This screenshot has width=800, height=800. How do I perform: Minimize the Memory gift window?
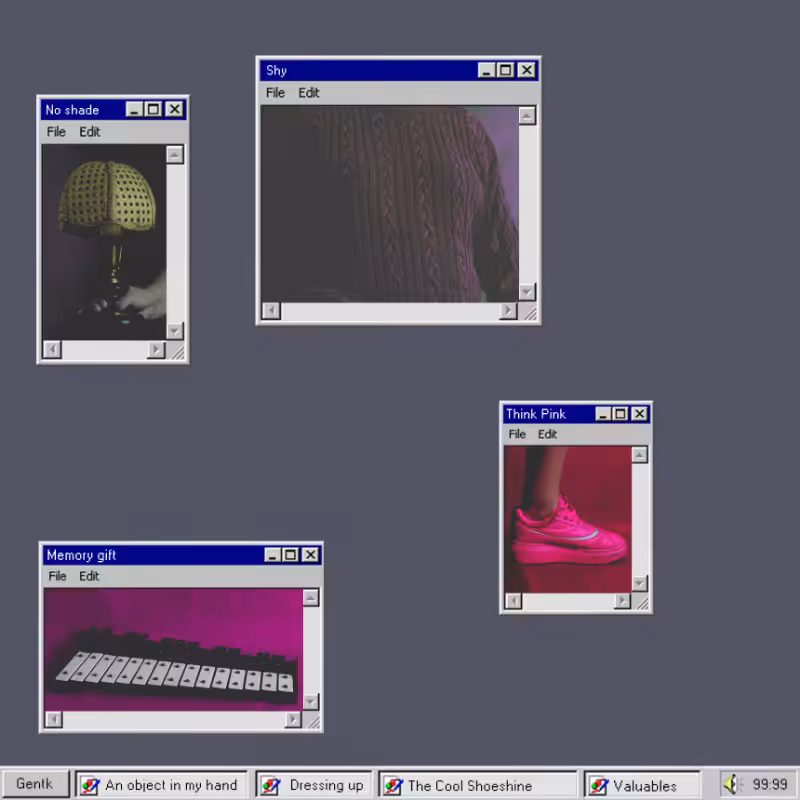click(x=272, y=555)
